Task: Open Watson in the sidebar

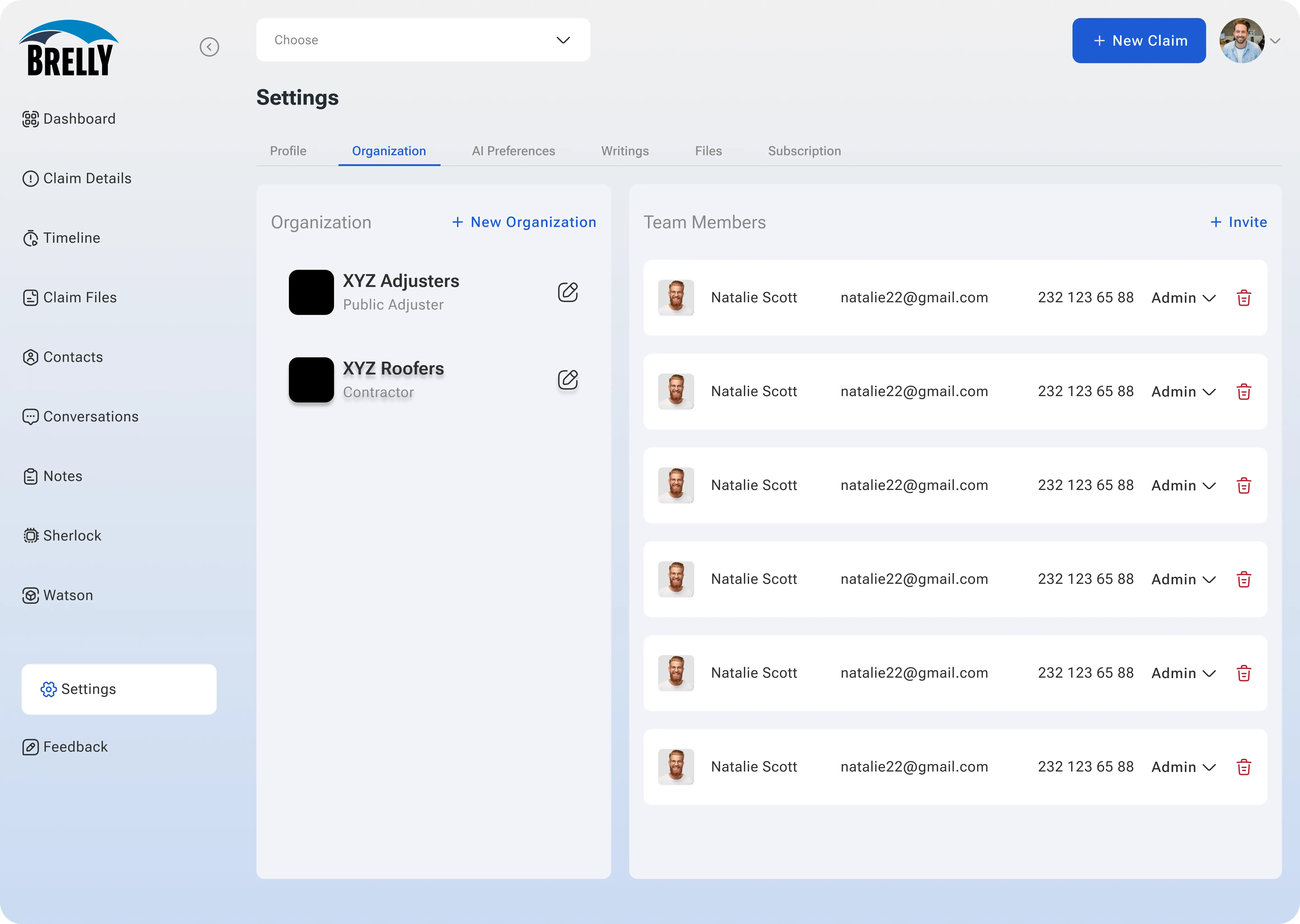Action: tap(58, 596)
